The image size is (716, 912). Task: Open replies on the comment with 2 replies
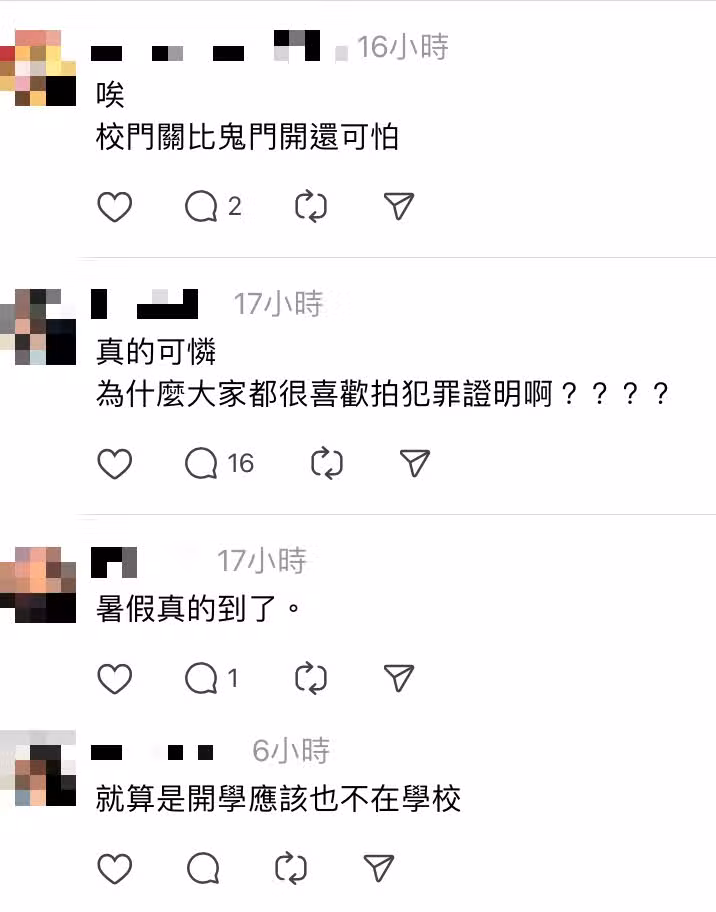pyautogui.click(x=213, y=206)
